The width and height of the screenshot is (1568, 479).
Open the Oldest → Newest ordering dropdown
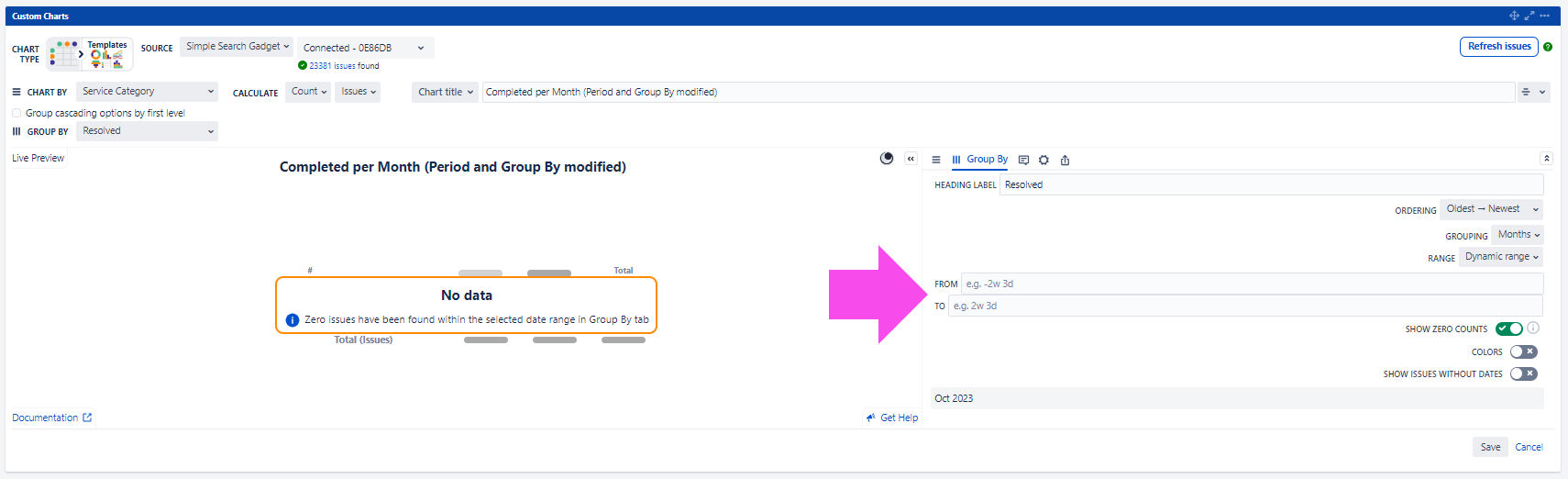pyautogui.click(x=1491, y=209)
